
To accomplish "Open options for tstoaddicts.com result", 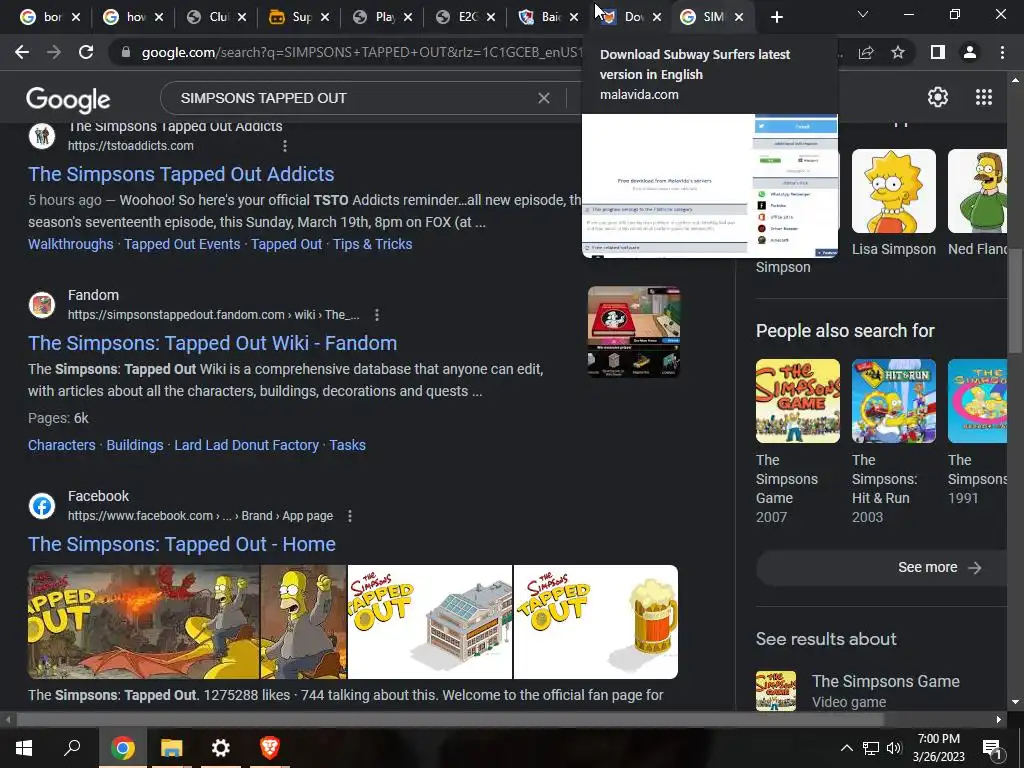I will click(284, 146).
